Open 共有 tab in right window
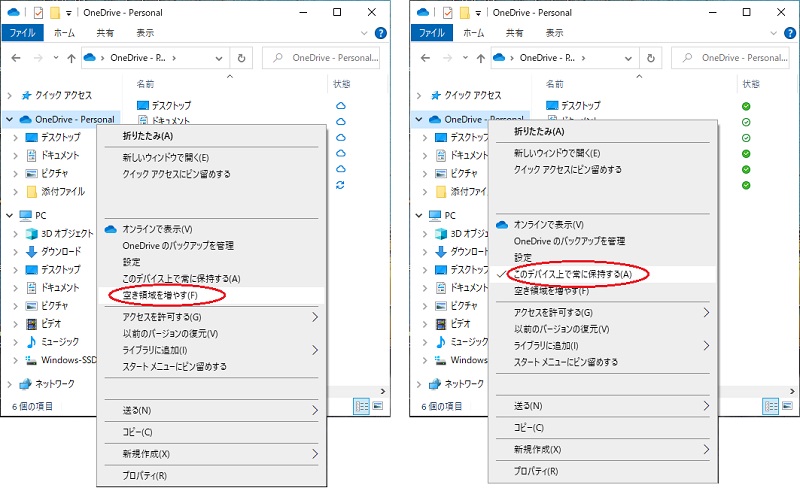This screenshot has height=488, width=800. [514, 33]
